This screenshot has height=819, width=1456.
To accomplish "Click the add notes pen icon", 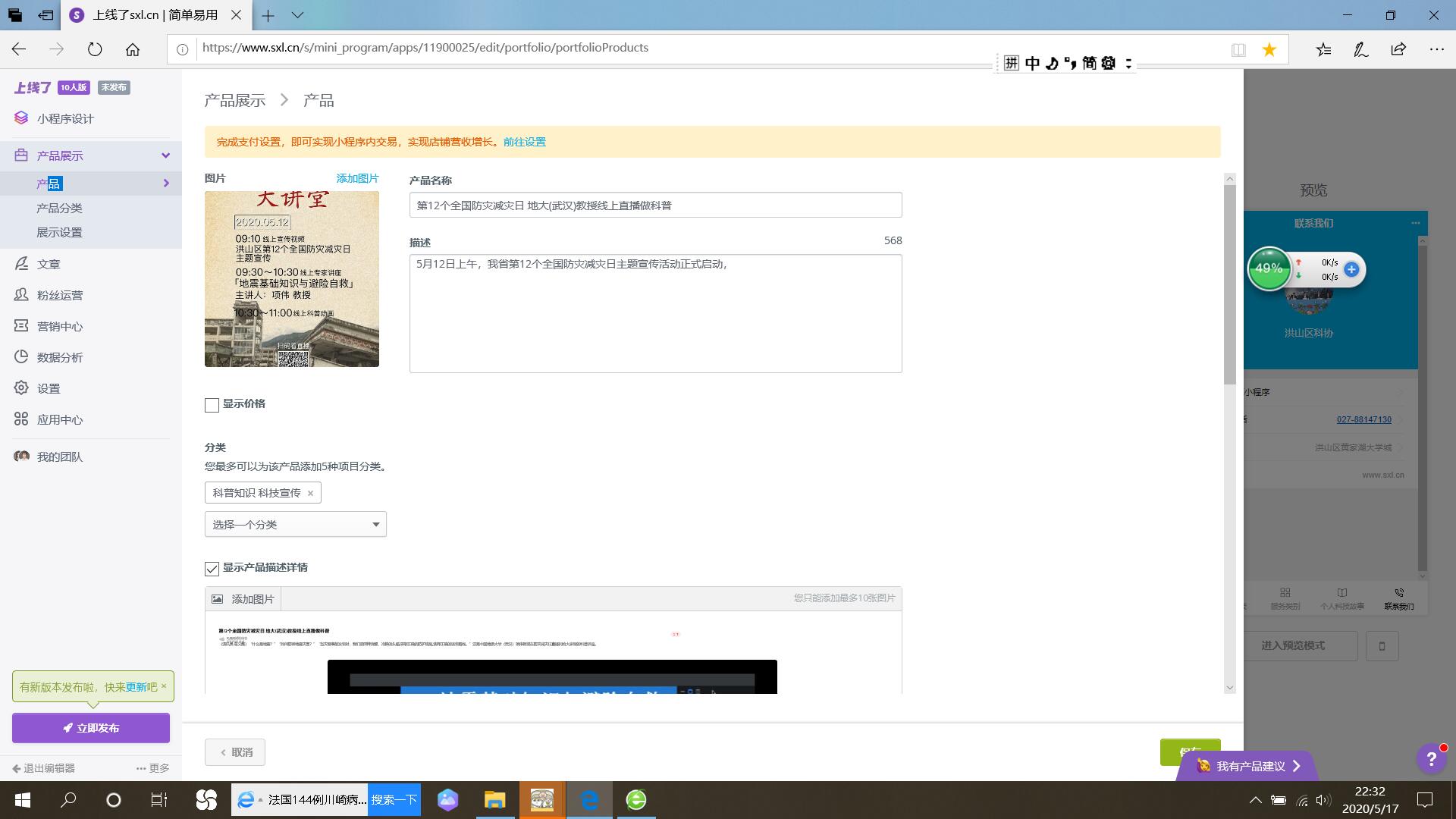I will (1360, 49).
